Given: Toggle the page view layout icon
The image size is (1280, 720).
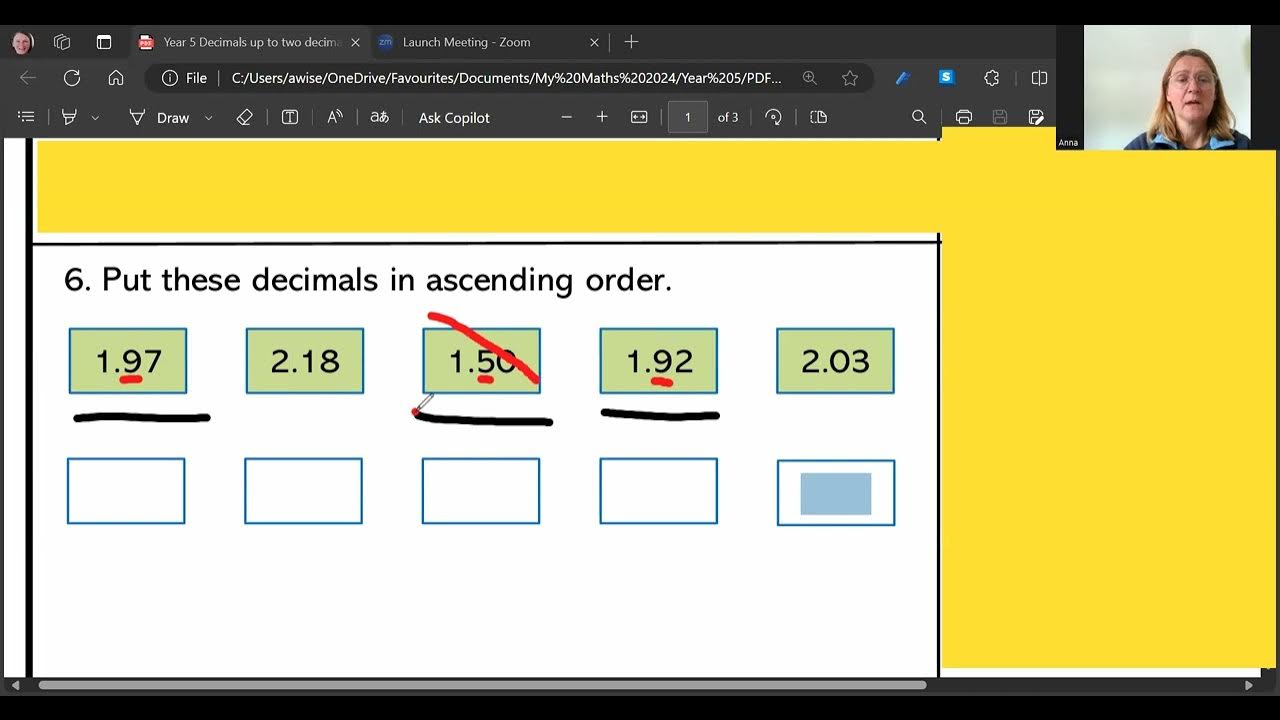Looking at the screenshot, I should point(819,117).
